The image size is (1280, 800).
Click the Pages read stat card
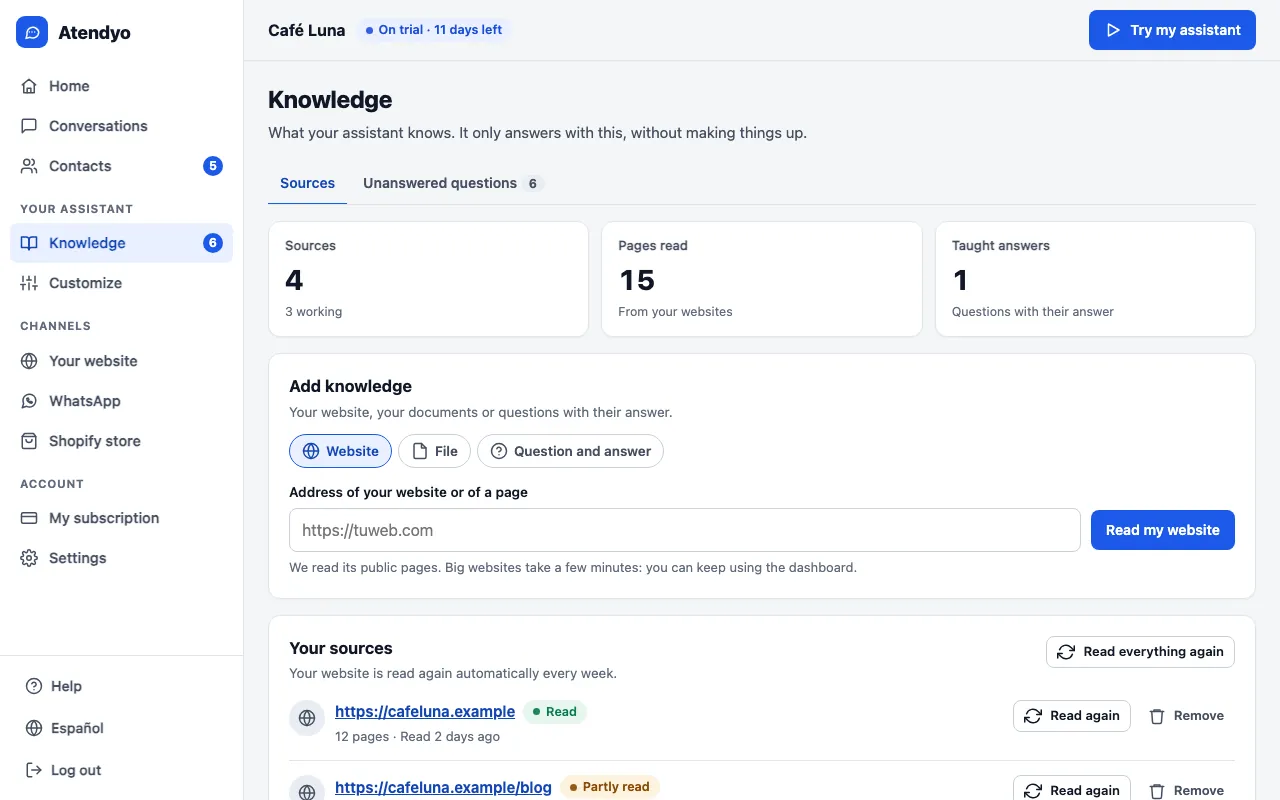coord(761,279)
